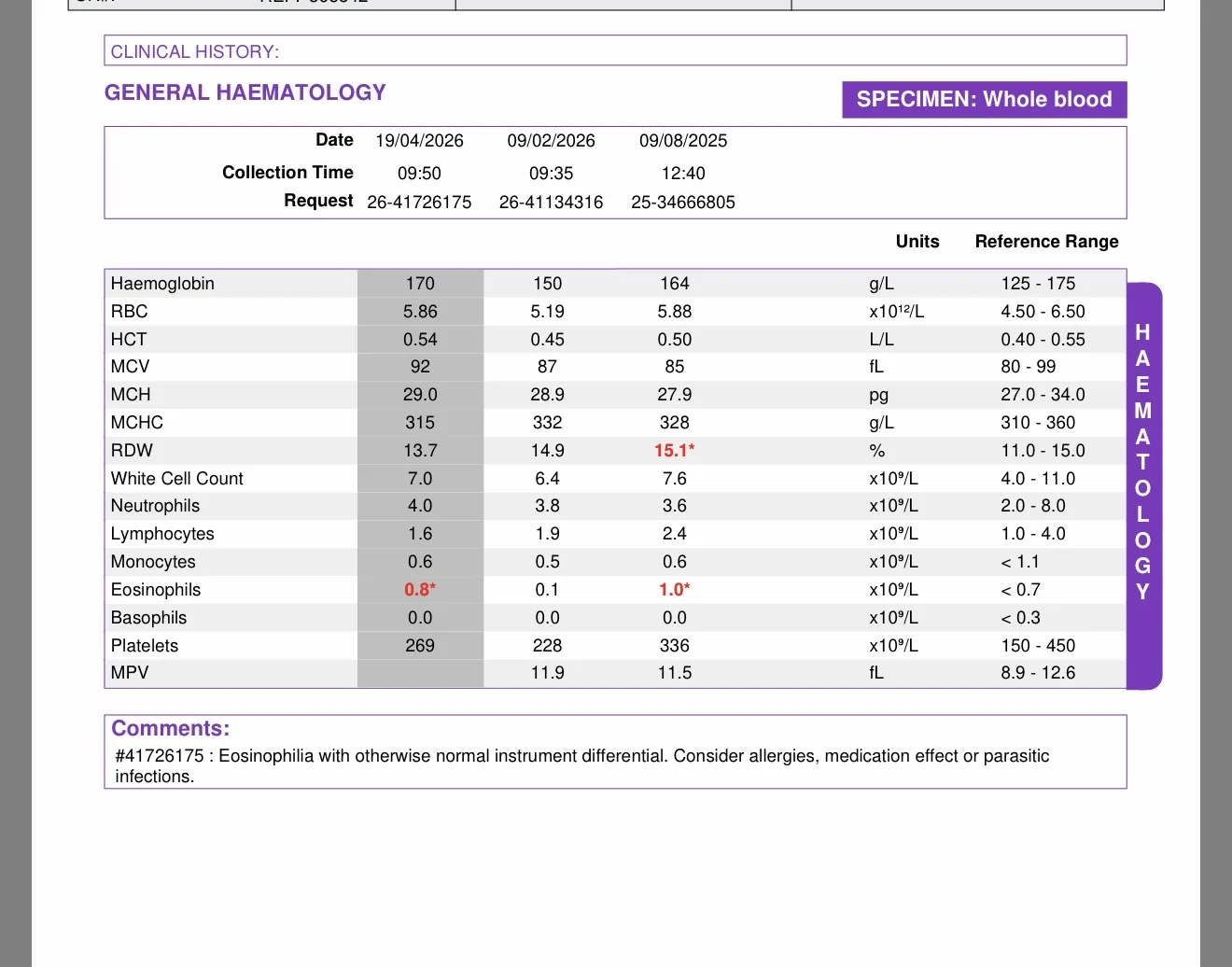The image size is (1232, 967).
Task: Click the MCH value 29.0
Action: tap(420, 395)
